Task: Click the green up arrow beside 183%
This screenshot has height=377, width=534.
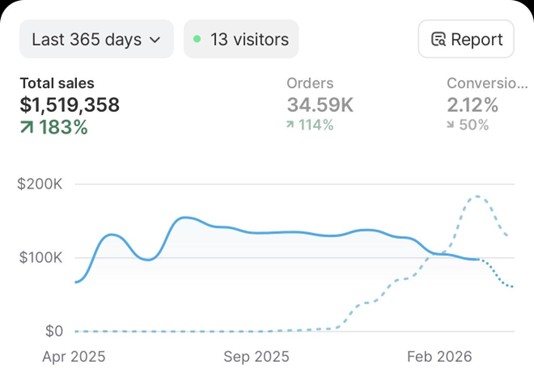Action: click(27, 127)
